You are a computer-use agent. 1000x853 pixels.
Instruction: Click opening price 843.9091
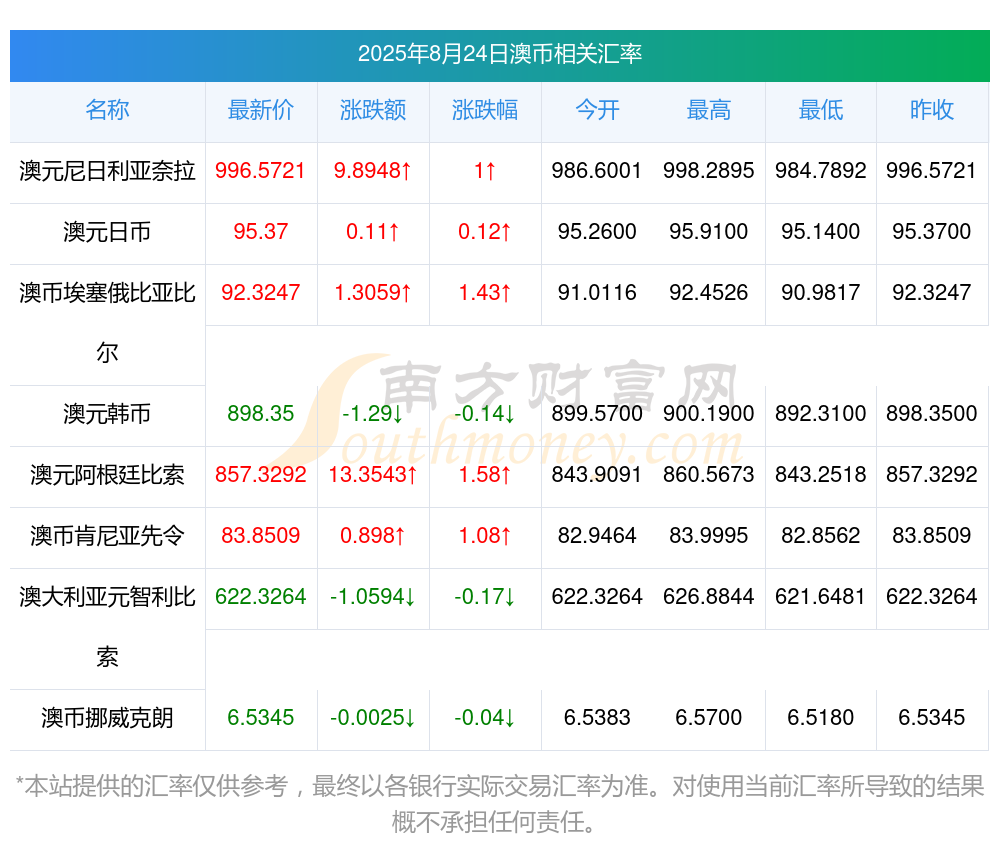click(596, 475)
